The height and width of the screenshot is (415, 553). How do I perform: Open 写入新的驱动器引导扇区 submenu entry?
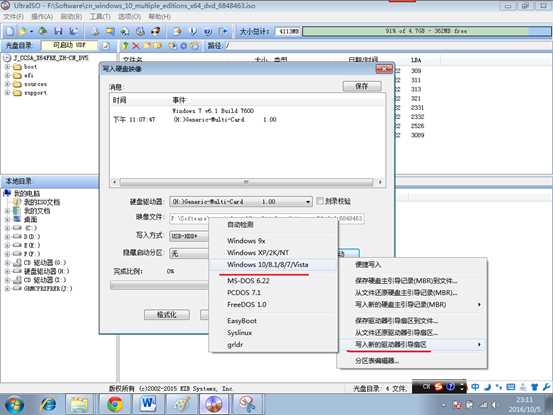(412, 344)
